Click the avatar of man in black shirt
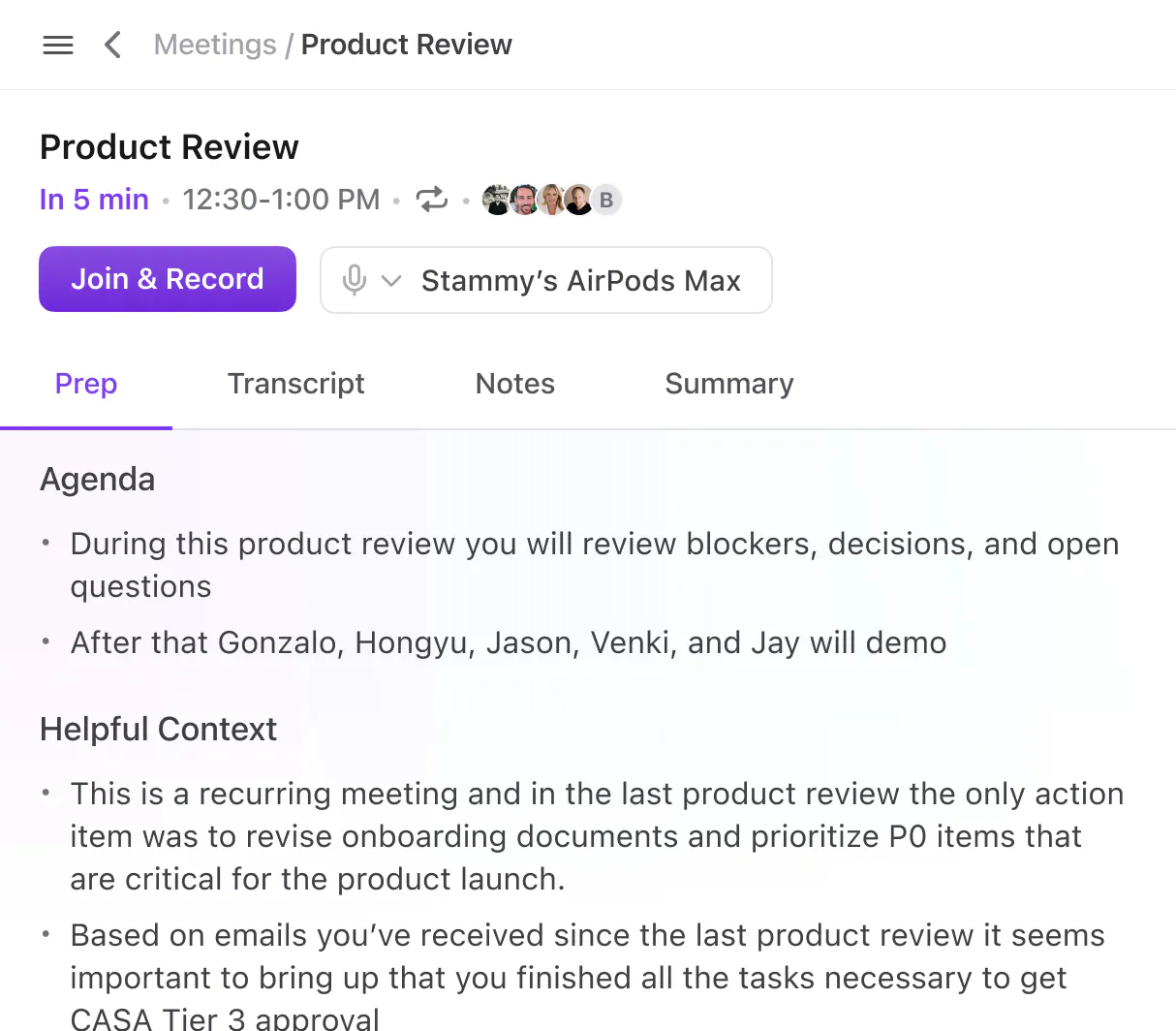Image resolution: width=1176 pixels, height=1031 pixels. (x=578, y=200)
